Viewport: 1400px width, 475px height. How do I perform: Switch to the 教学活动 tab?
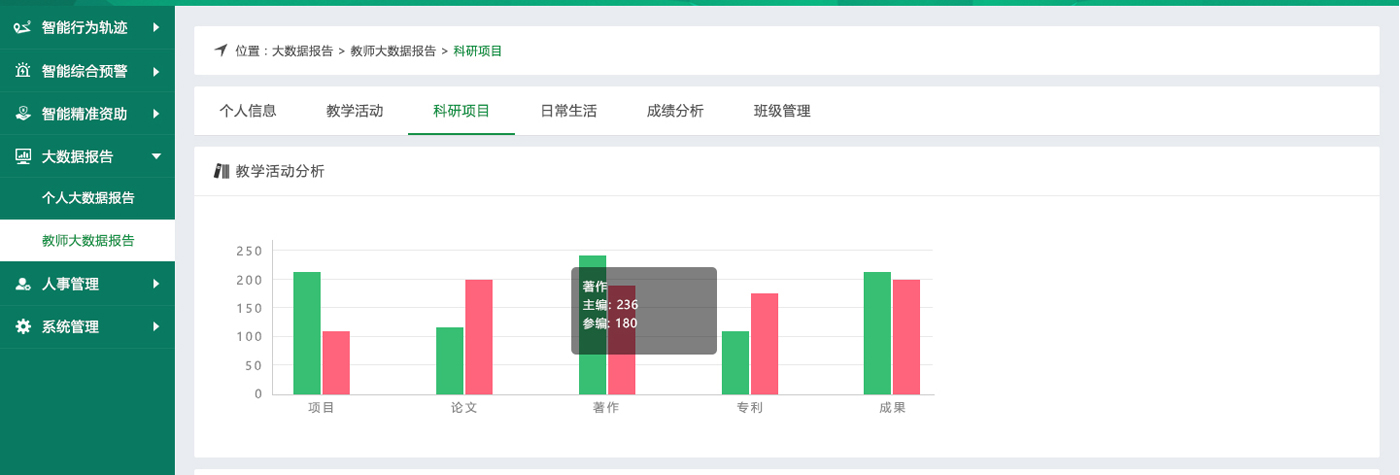(354, 111)
